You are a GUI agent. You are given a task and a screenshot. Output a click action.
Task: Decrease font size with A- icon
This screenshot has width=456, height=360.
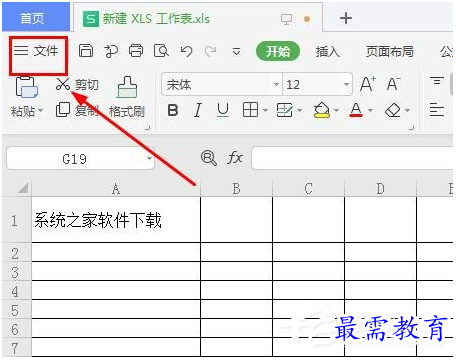click(394, 84)
